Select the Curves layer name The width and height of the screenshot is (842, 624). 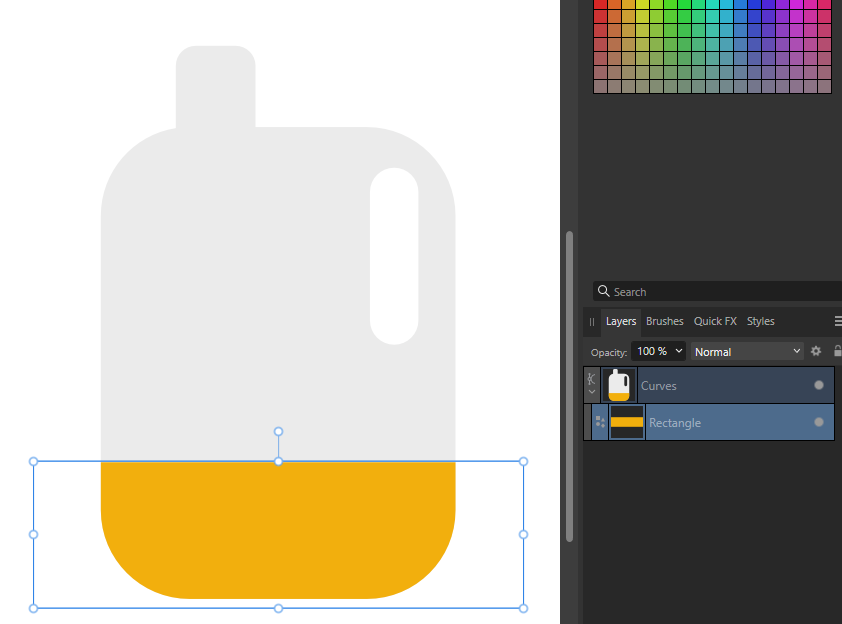(x=658, y=386)
